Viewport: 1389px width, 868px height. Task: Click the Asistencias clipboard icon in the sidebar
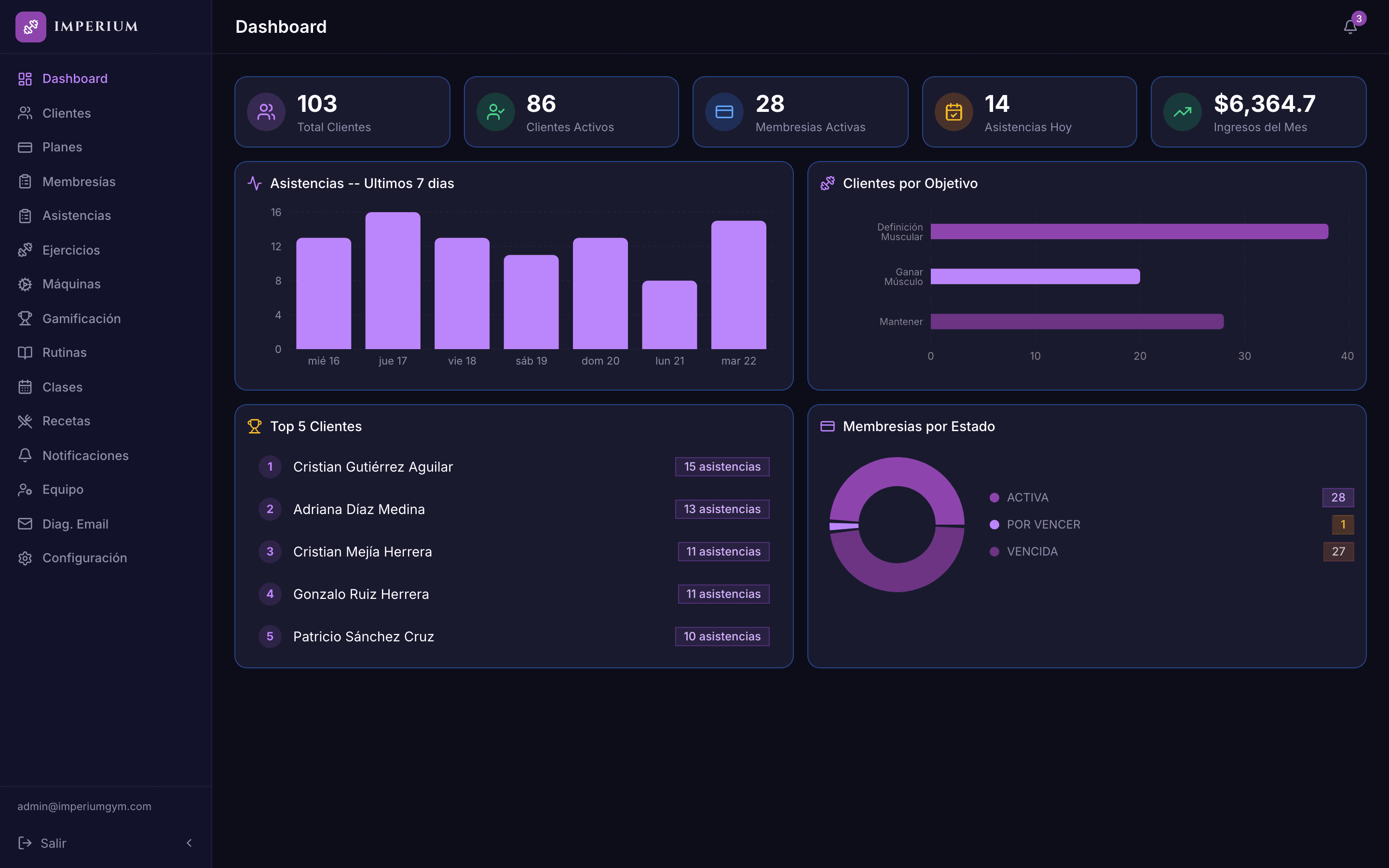tap(25, 216)
